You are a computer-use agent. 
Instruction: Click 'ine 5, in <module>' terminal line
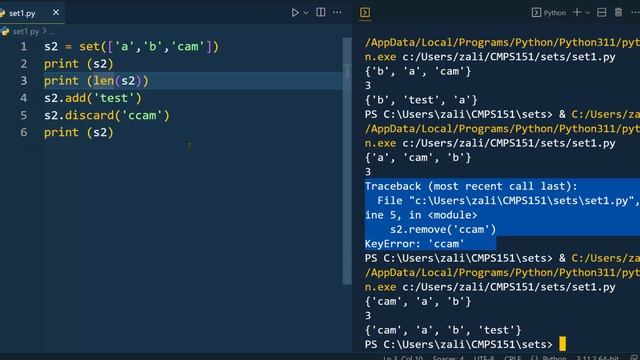click(x=421, y=215)
